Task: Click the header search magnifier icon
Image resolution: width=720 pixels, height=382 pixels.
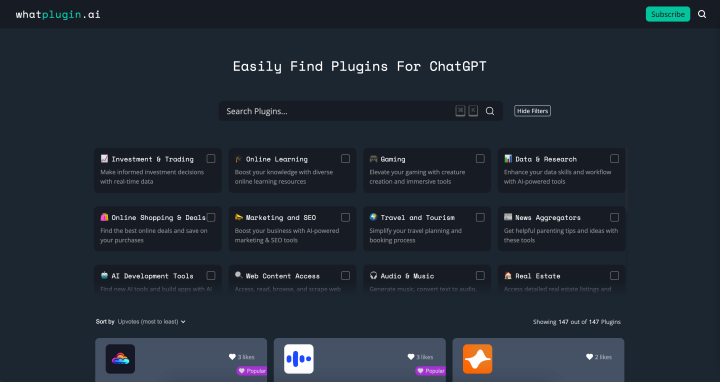Action: (702, 14)
